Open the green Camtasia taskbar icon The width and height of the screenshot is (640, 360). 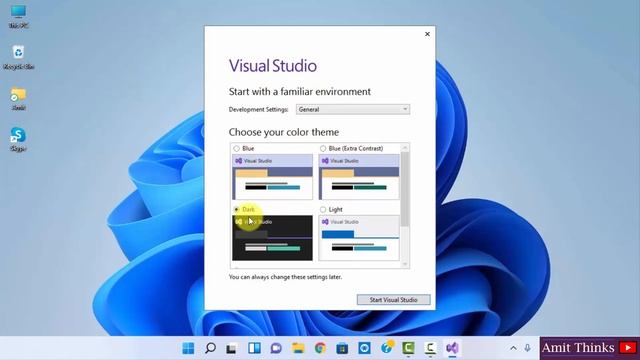click(x=409, y=348)
